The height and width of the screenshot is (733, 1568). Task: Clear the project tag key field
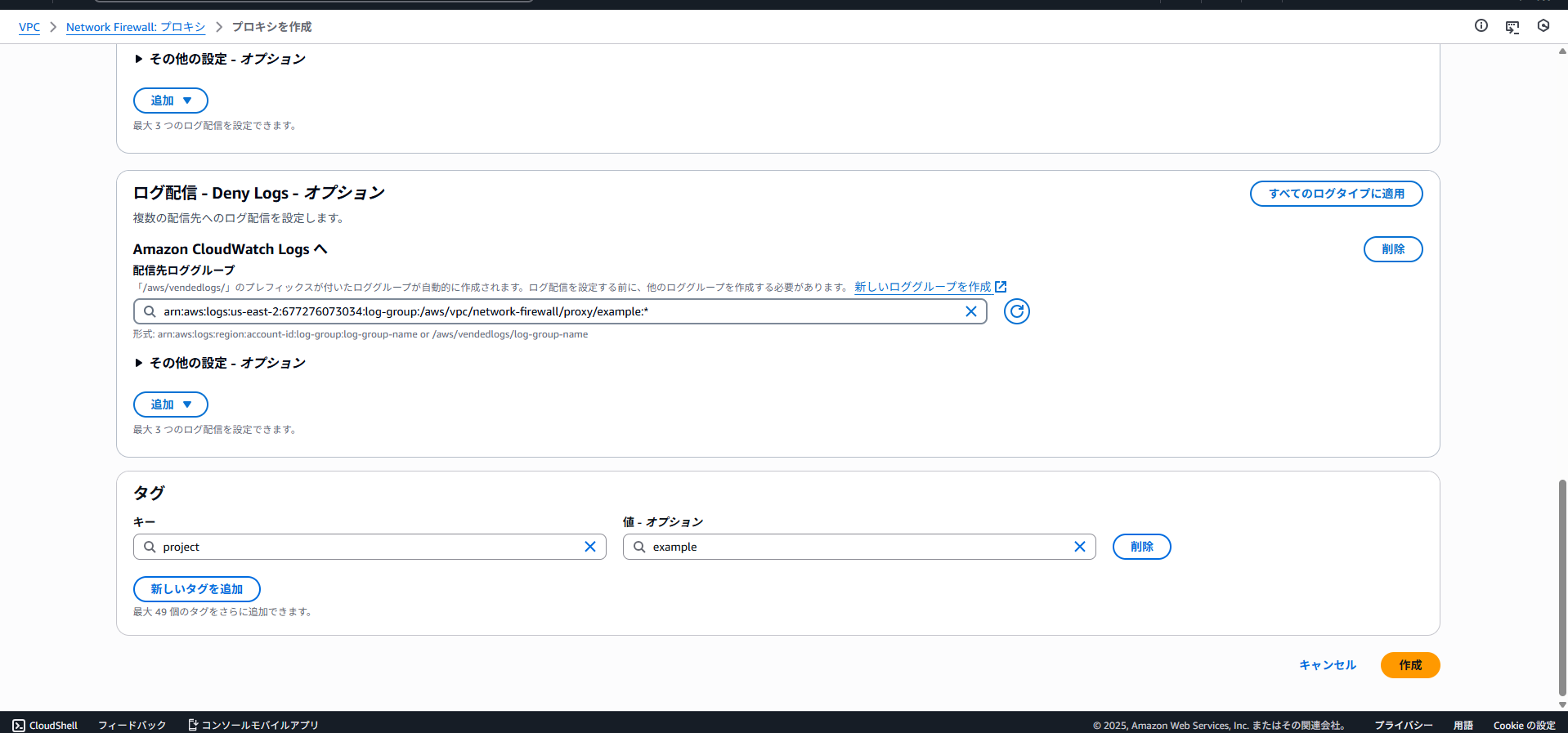pyautogui.click(x=589, y=547)
